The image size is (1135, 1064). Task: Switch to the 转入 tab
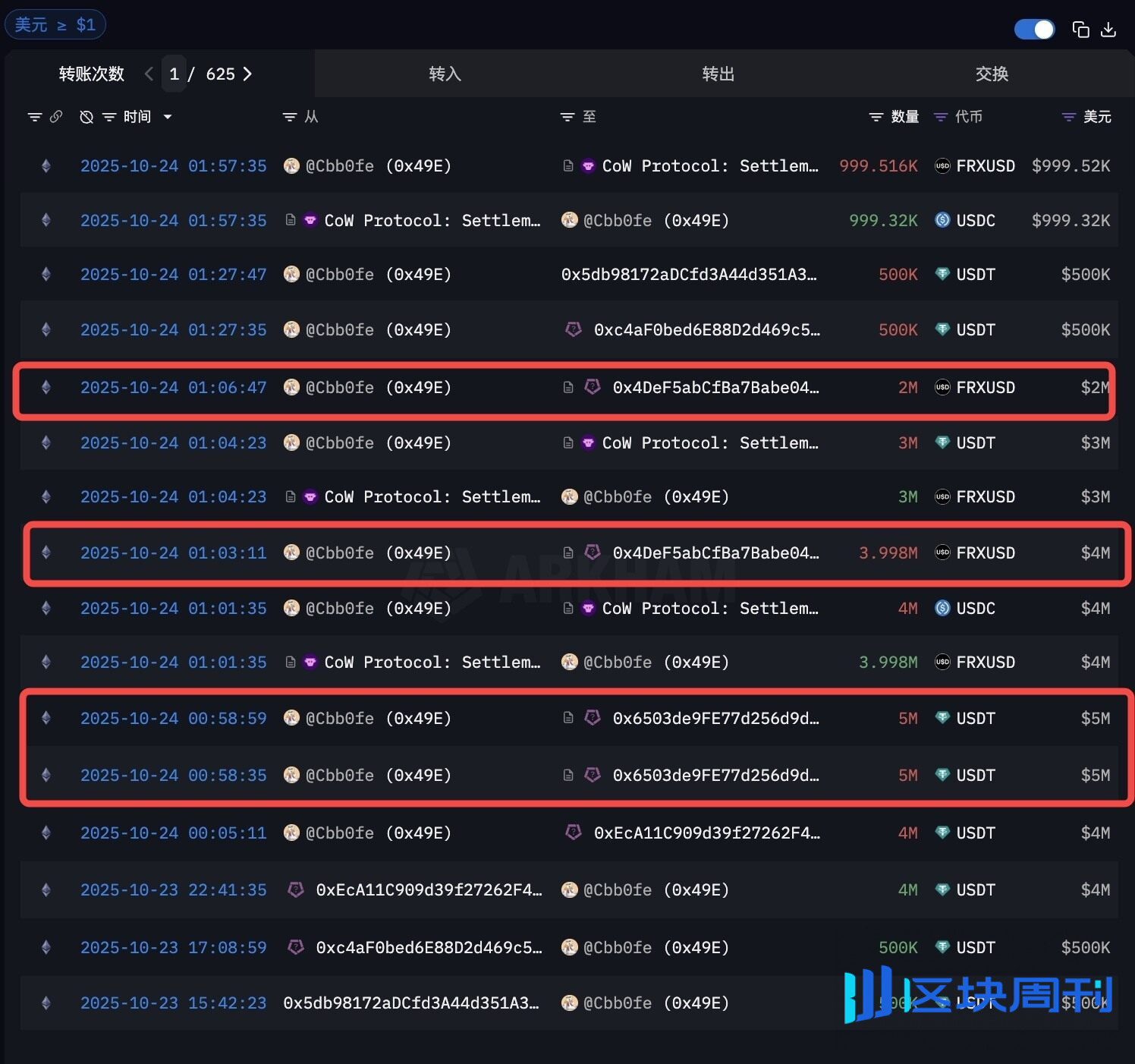pos(445,74)
